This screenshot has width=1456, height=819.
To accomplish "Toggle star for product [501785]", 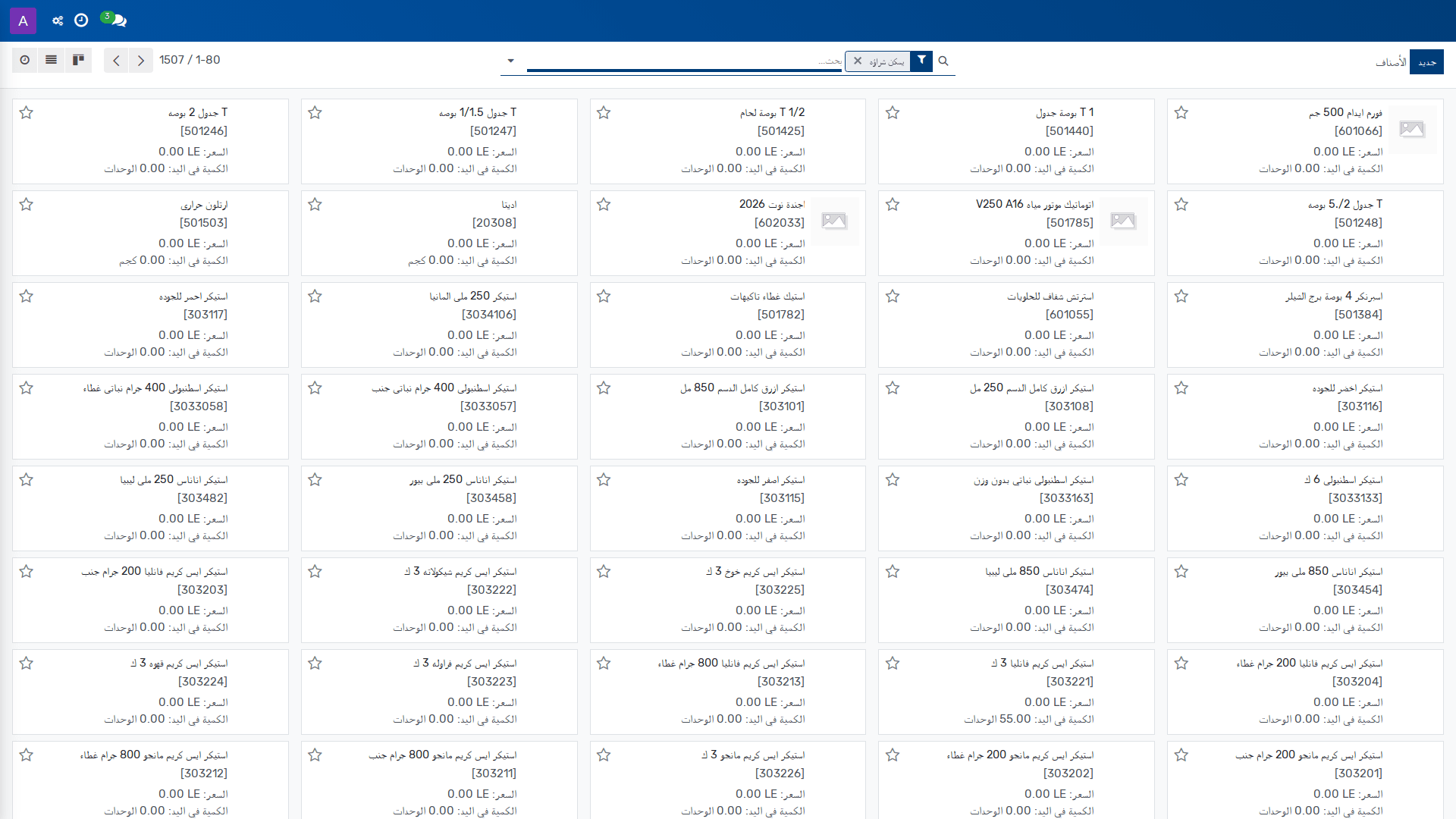I will coord(893,205).
